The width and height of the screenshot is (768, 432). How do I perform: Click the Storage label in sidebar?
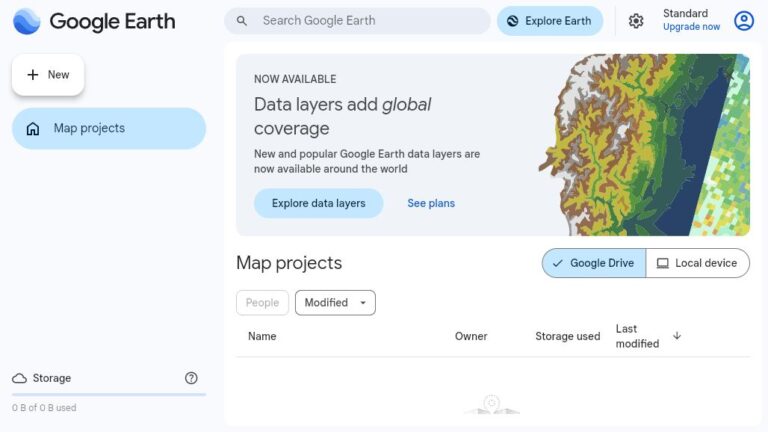click(52, 378)
